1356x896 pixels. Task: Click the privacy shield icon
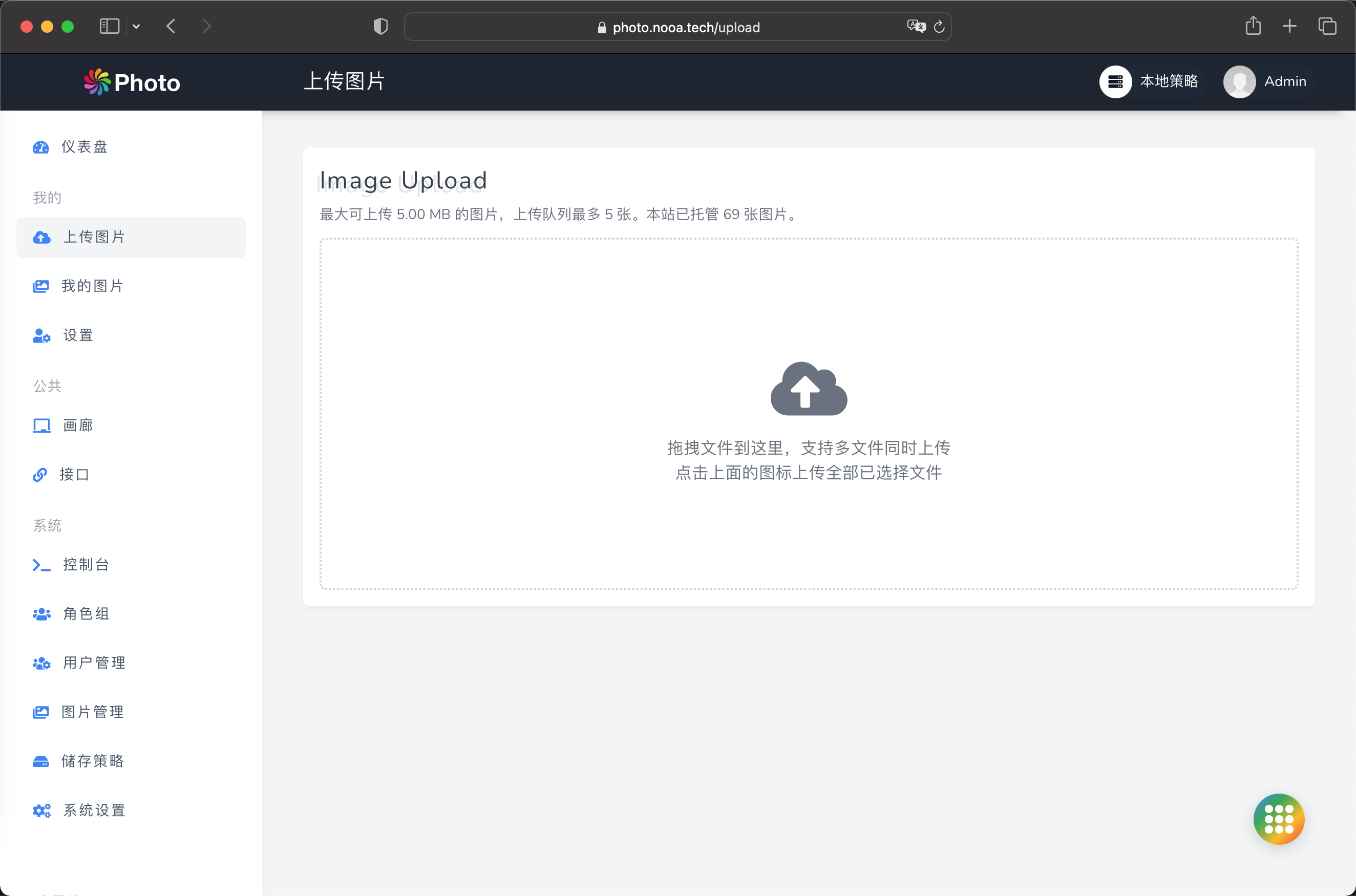(x=380, y=26)
